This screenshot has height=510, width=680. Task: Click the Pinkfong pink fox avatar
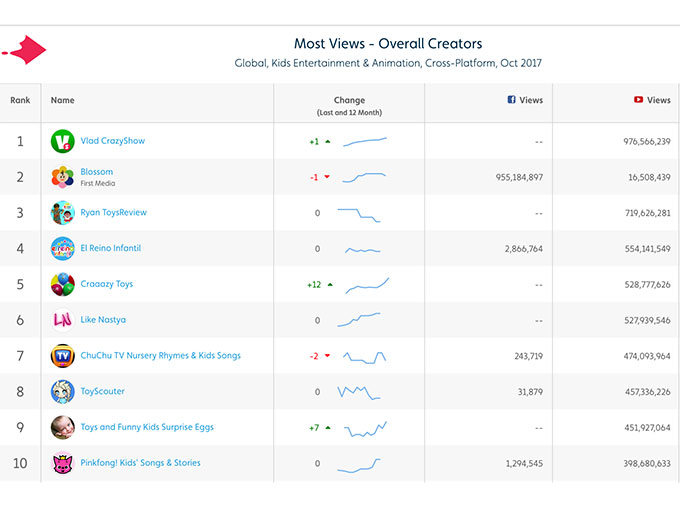pos(62,463)
